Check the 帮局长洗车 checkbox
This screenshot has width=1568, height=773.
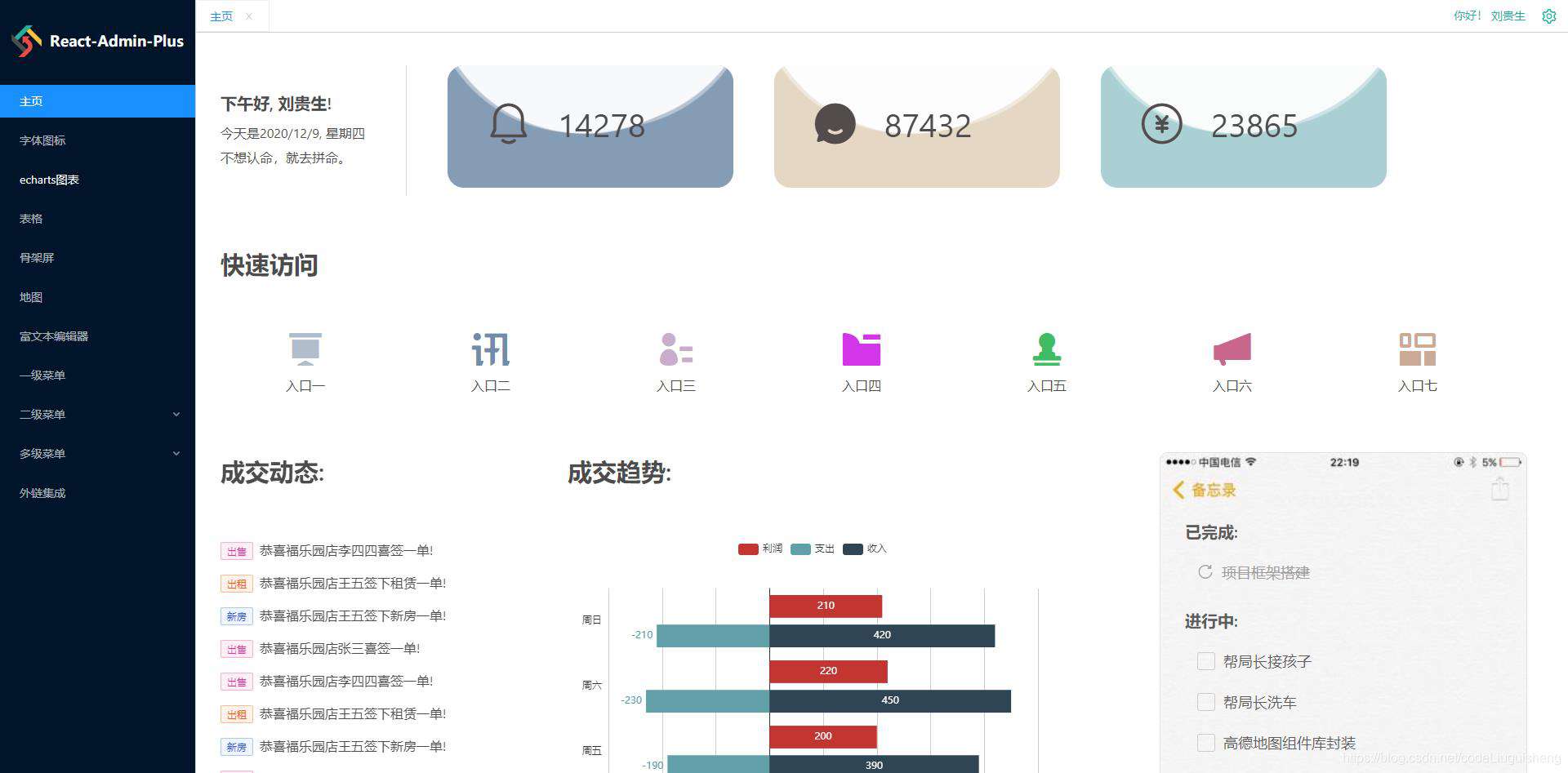(x=1205, y=702)
